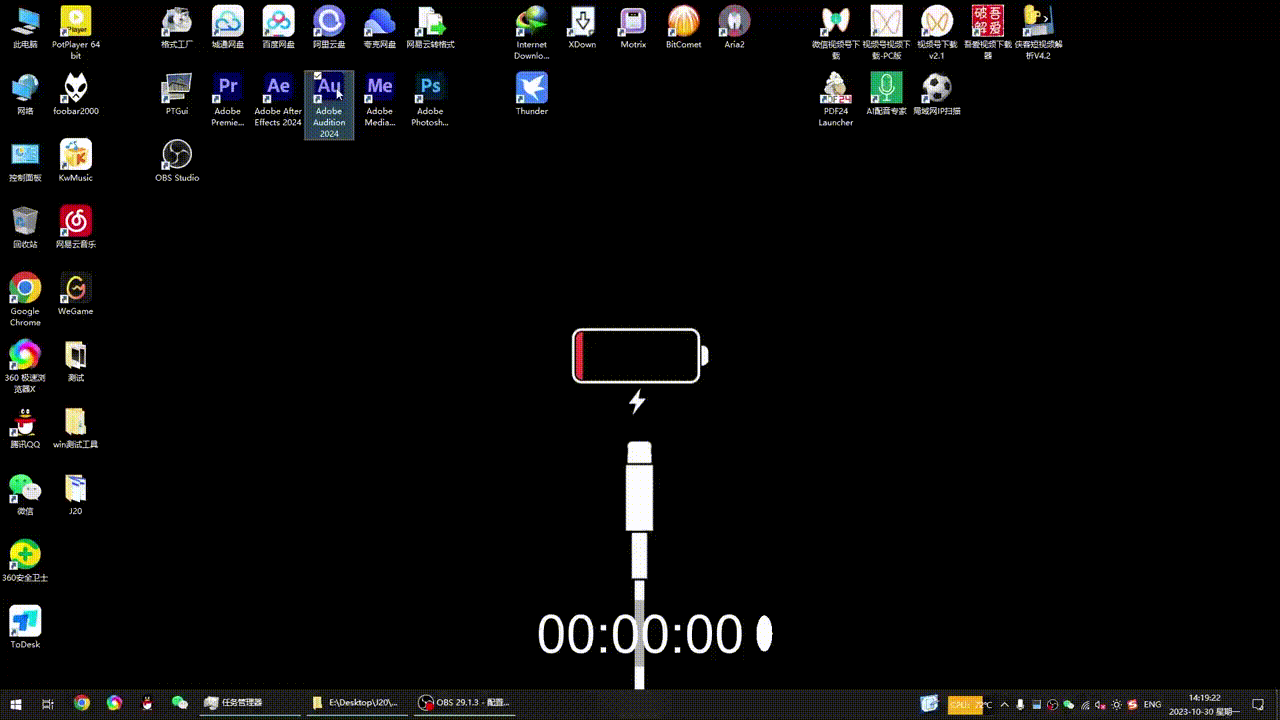Open the Windows Start menu
Viewport: 1280px width, 720px height.
[x=16, y=703]
